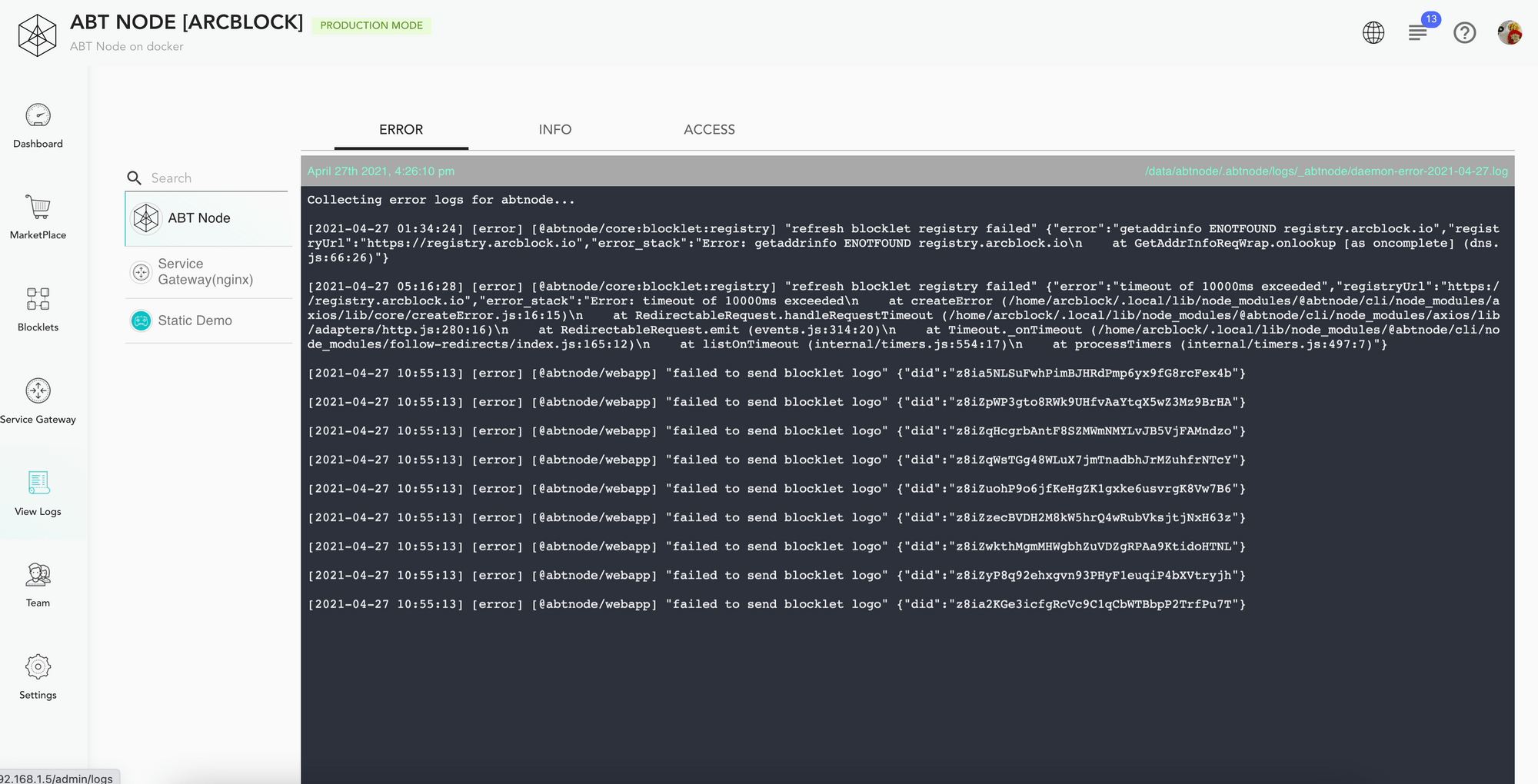Switch to the INFO tab
1538x784 pixels.
pyautogui.click(x=555, y=130)
